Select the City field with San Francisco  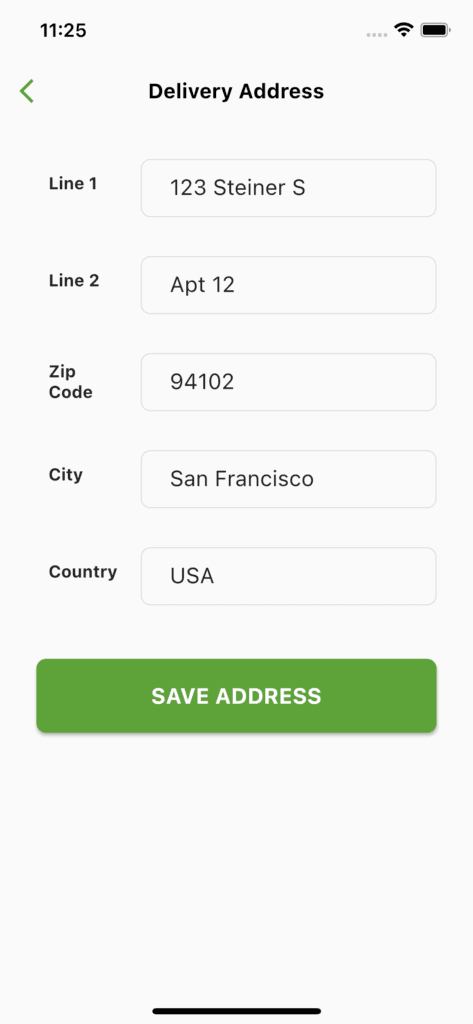pyautogui.click(x=289, y=479)
